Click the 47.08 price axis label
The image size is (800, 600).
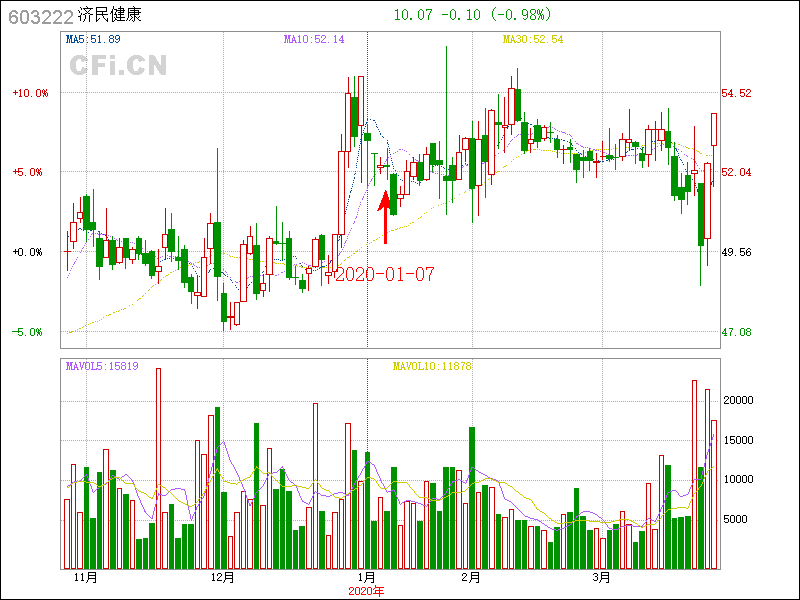pos(736,332)
